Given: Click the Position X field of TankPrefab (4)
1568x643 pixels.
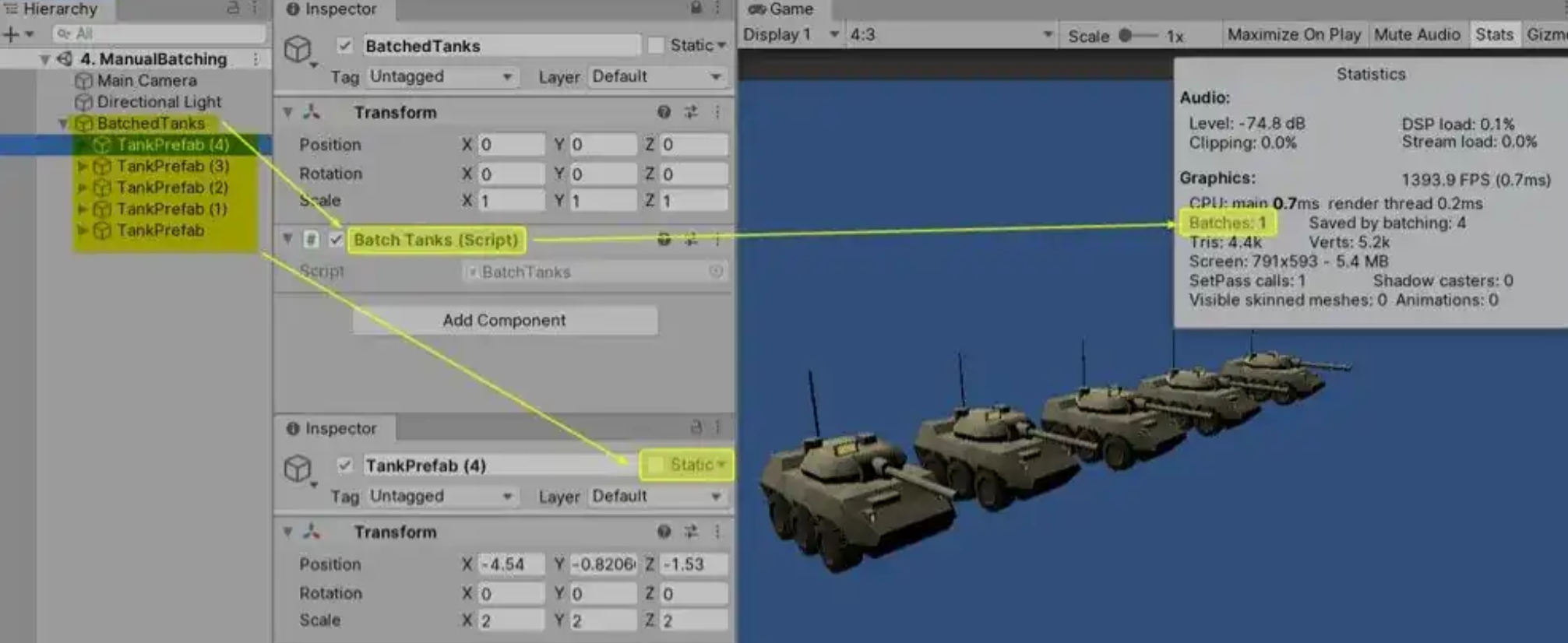Looking at the screenshot, I should [x=510, y=564].
